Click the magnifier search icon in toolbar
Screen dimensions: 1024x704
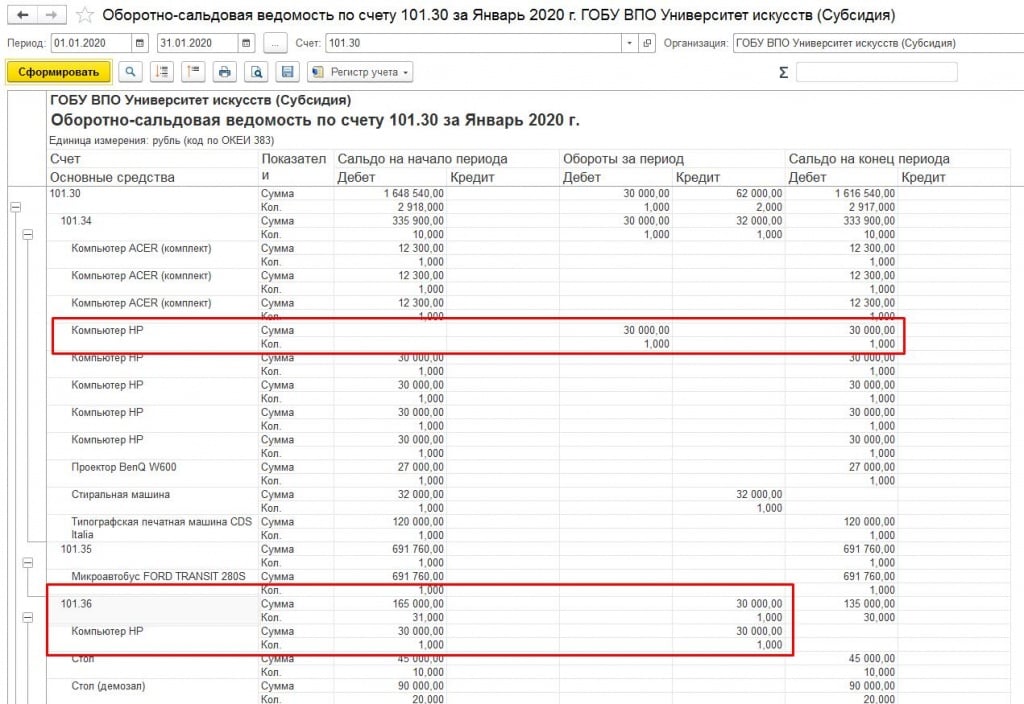[131, 72]
